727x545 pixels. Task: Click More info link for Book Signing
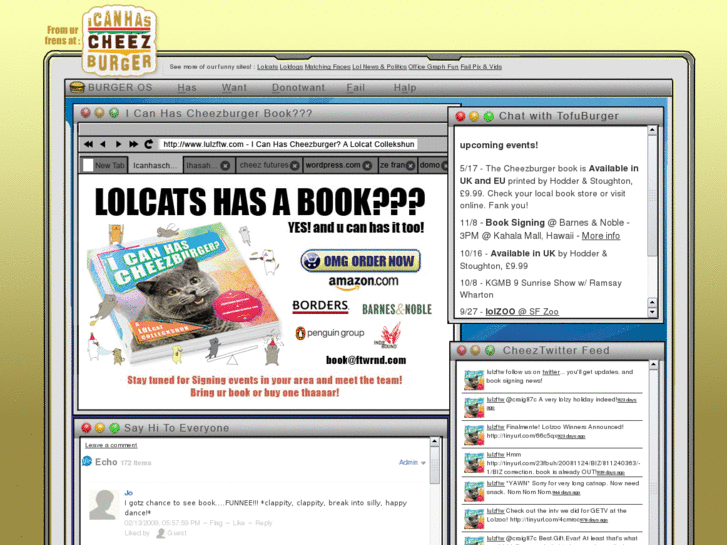(600, 236)
